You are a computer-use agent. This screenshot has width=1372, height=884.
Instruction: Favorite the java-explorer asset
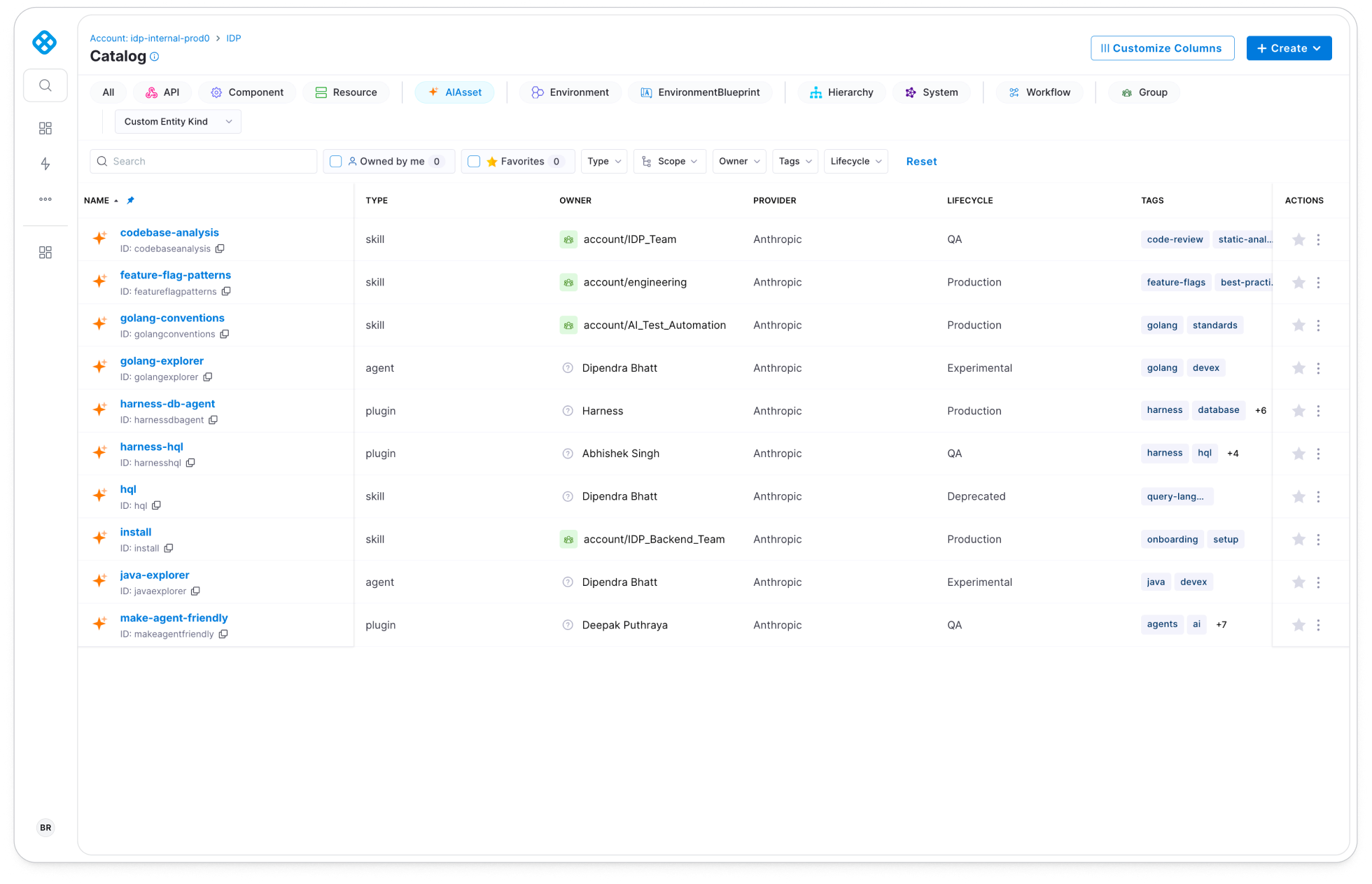pyautogui.click(x=1298, y=582)
